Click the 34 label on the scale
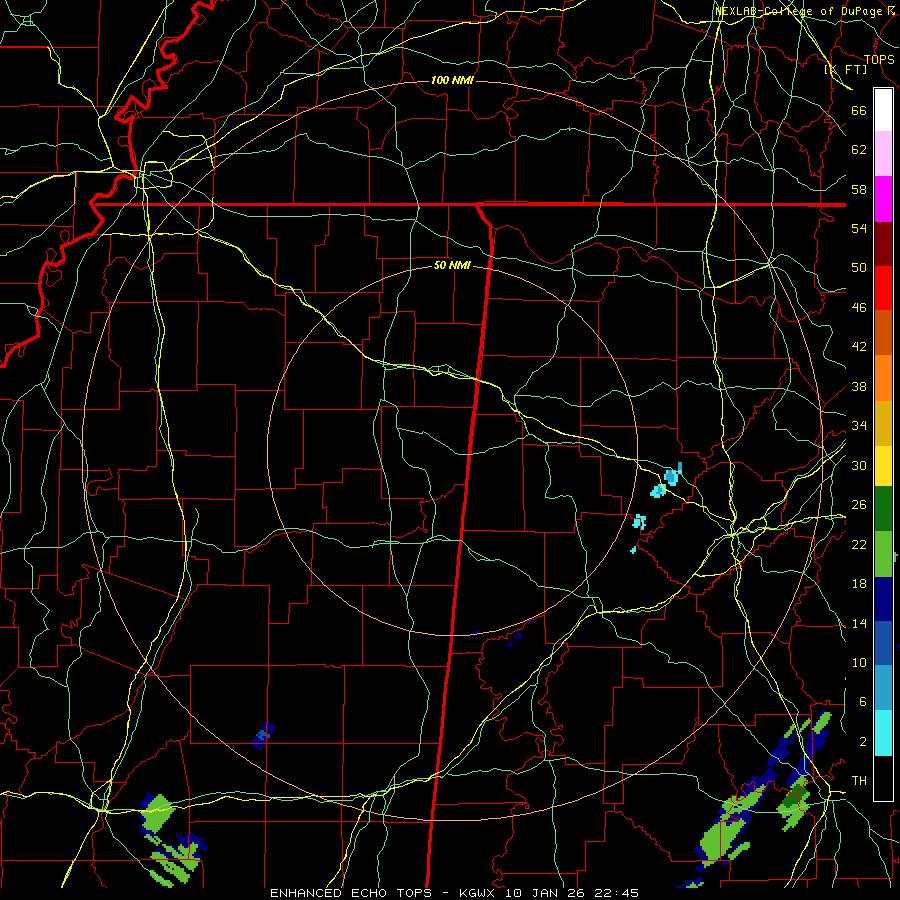The height and width of the screenshot is (900, 900). [859, 426]
